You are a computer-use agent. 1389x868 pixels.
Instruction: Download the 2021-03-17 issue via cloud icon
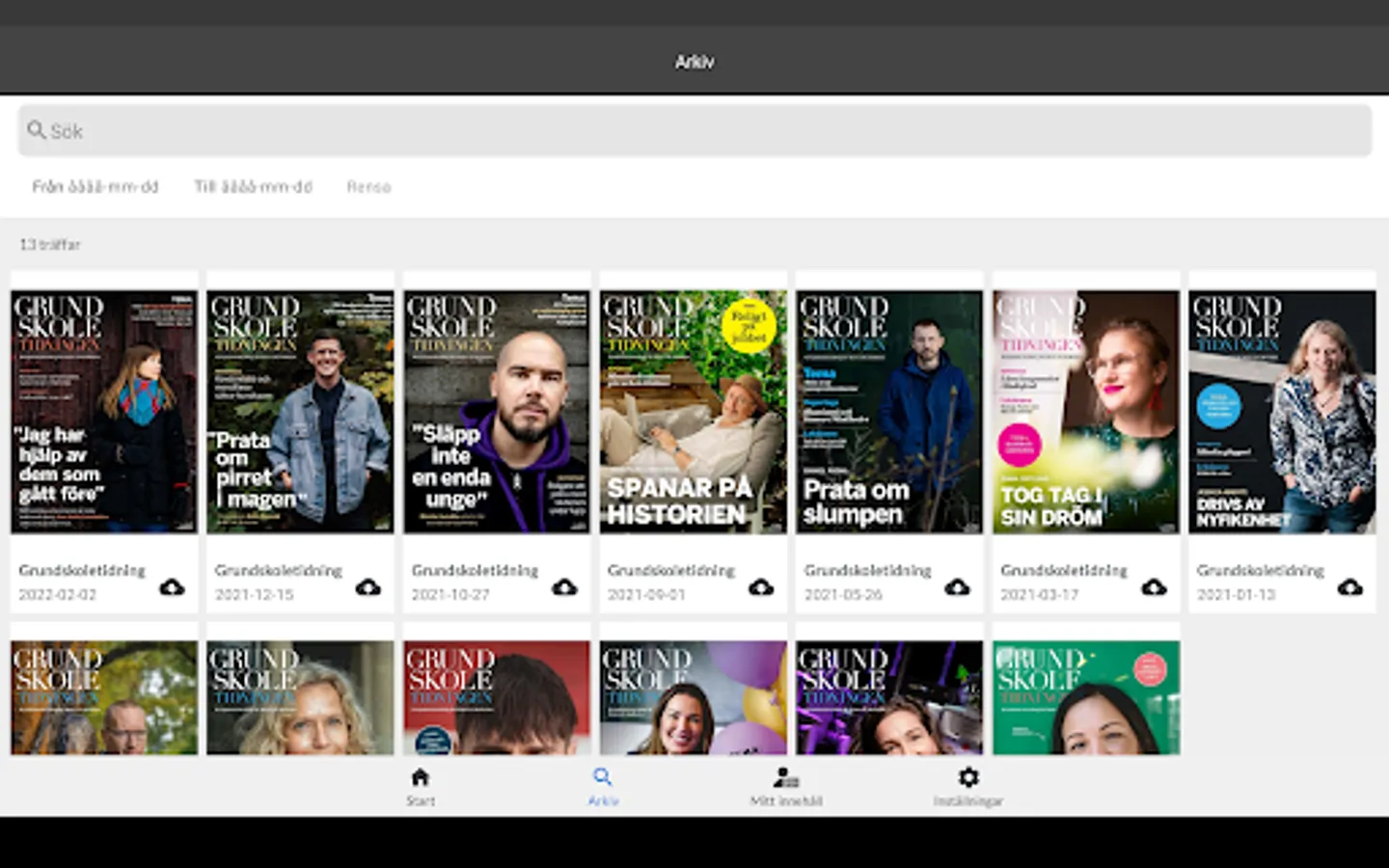1154,587
